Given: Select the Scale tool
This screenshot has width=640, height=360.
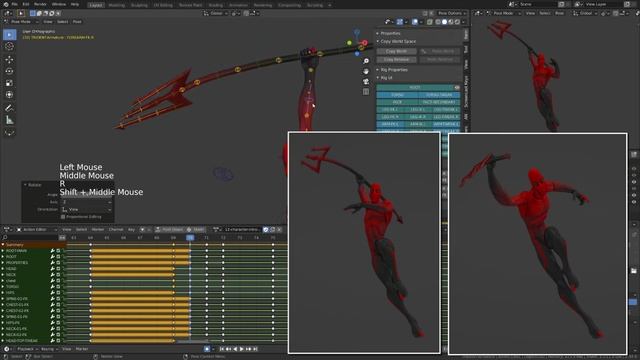Looking at the screenshot, I should pyautogui.click(x=9, y=83).
